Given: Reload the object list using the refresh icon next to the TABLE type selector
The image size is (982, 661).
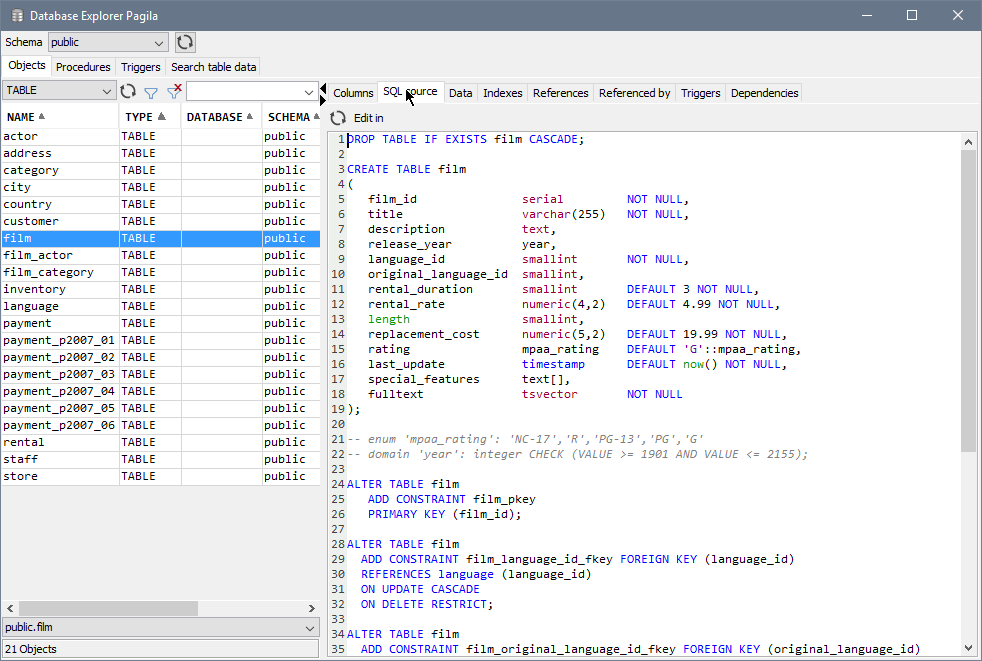Looking at the screenshot, I should tap(128, 91).
